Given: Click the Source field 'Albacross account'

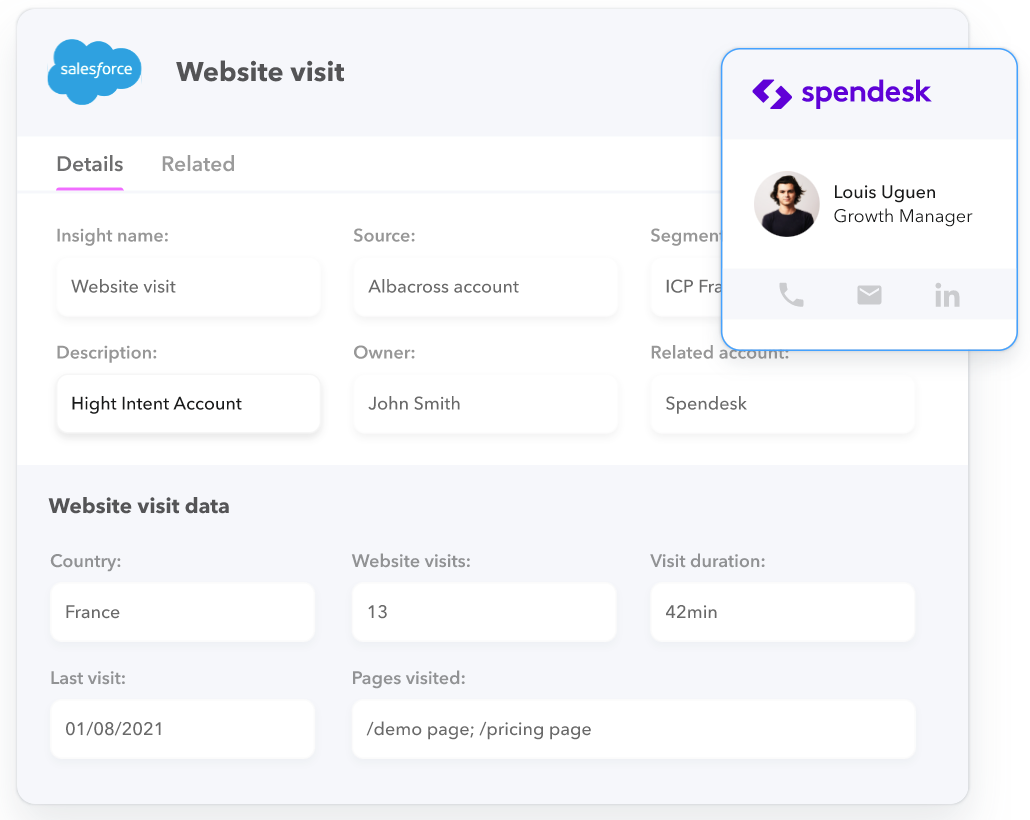Looking at the screenshot, I should click(x=485, y=286).
